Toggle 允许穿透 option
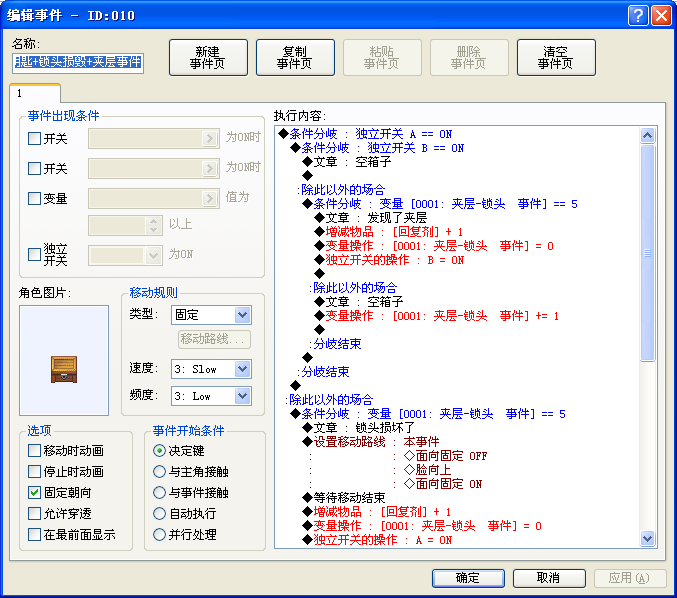This screenshot has height=598, width=677. pos(34,514)
